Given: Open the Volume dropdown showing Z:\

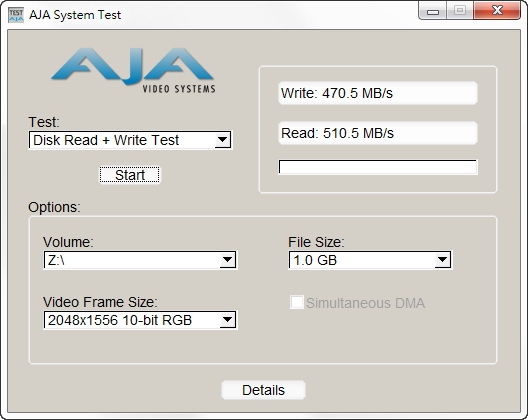Looking at the screenshot, I should (x=140, y=260).
